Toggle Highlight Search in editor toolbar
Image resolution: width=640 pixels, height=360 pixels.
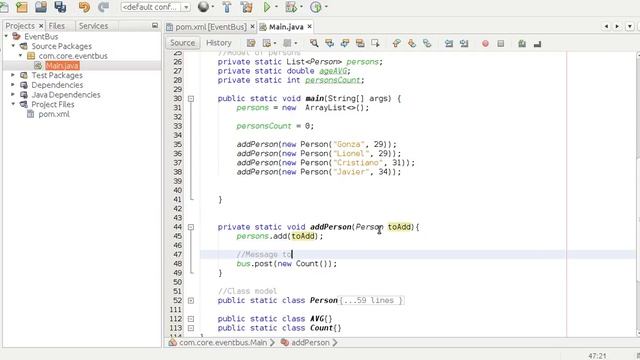[x=360, y=43]
